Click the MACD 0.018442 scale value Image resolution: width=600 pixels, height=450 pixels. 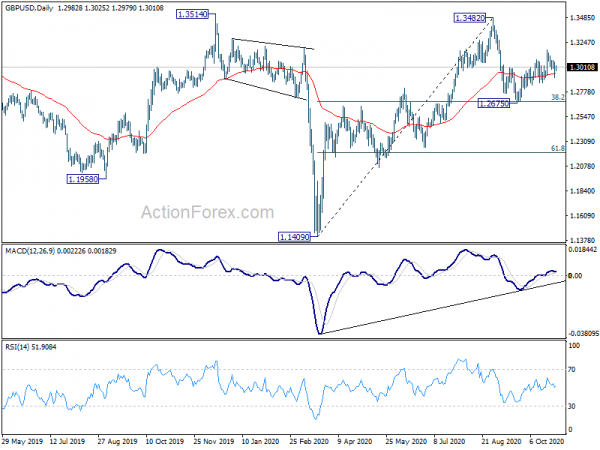[x=583, y=249]
